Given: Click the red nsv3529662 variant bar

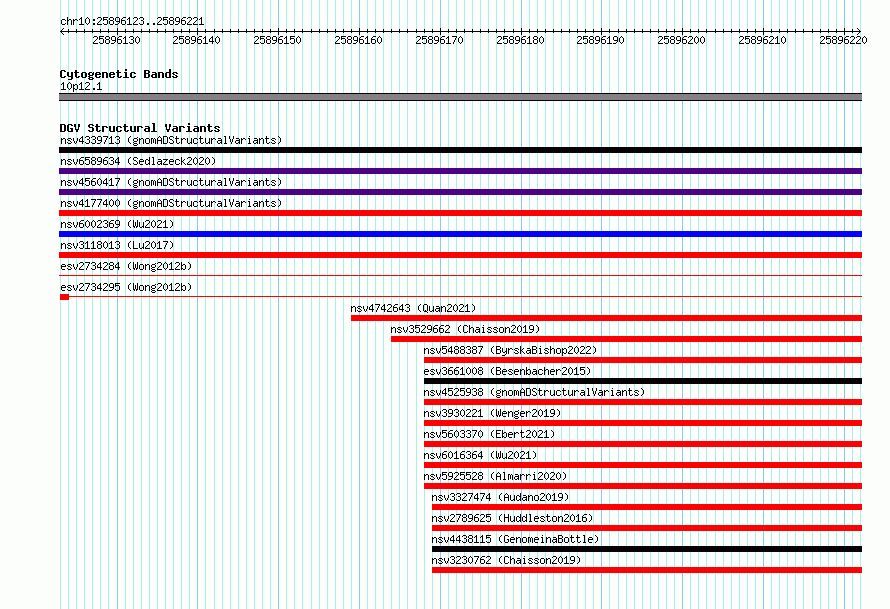Looking at the screenshot, I should pyautogui.click(x=626, y=339).
